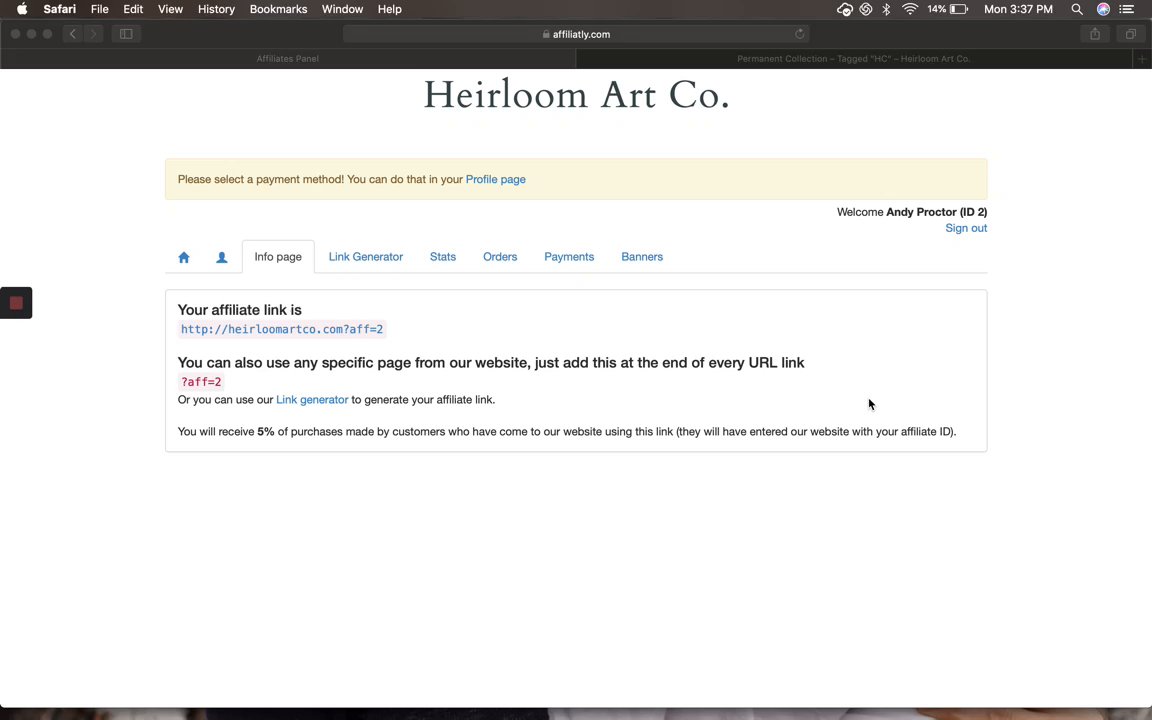Click the Bluetooth menu bar icon

[886, 9]
